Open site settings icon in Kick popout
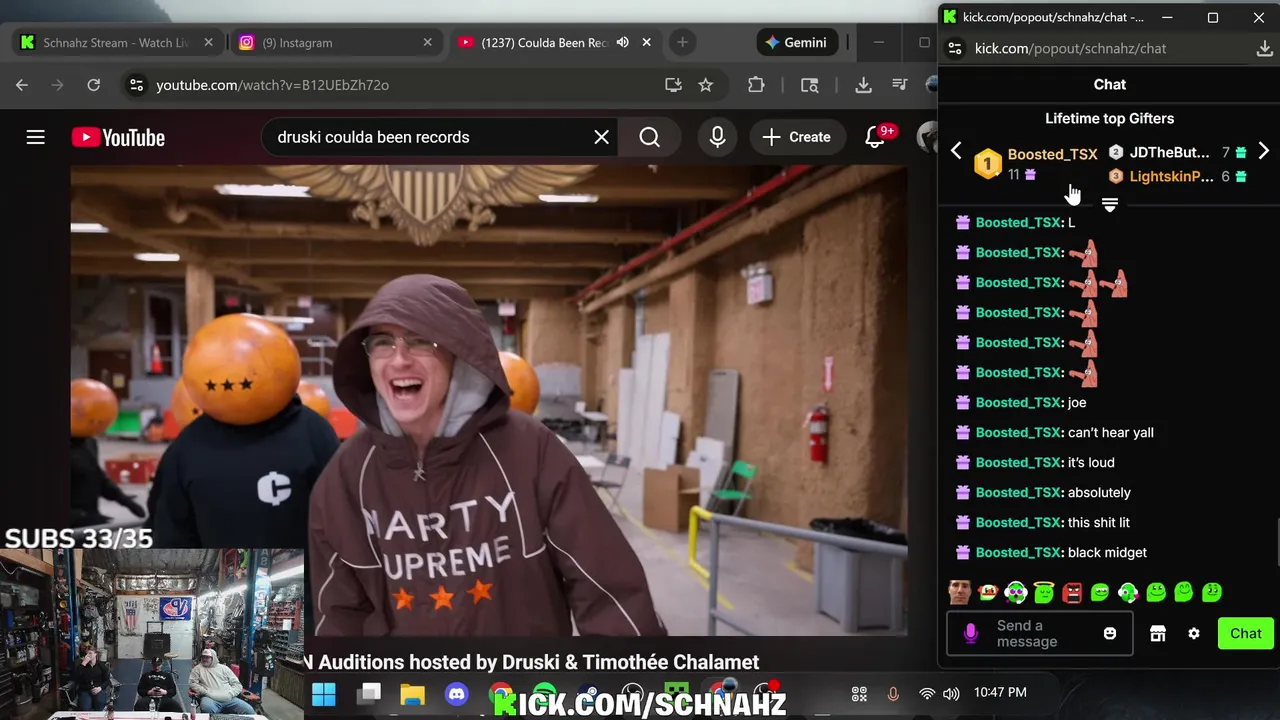This screenshot has height=720, width=1280. coord(955,48)
